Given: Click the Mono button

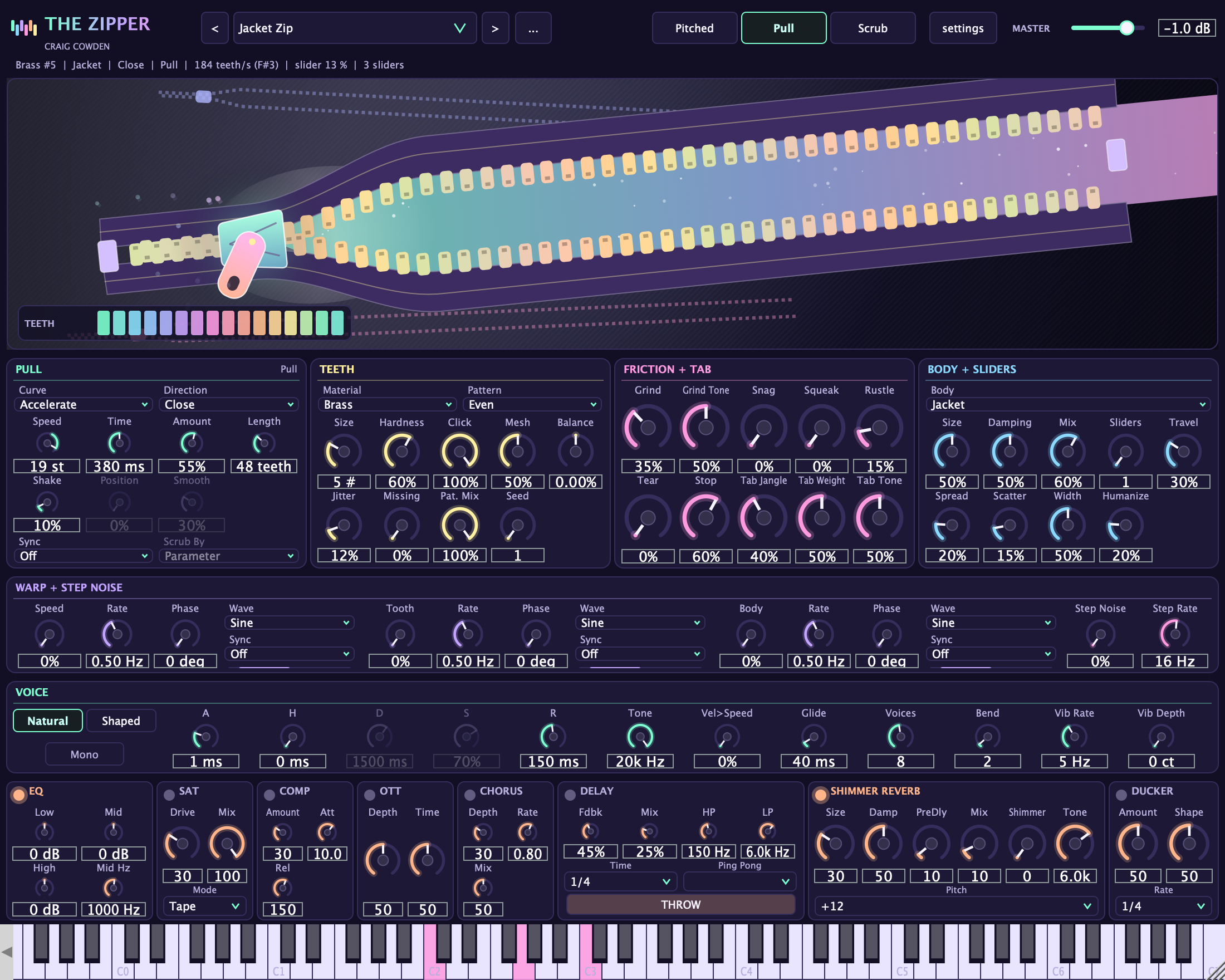Looking at the screenshot, I should point(84,754).
